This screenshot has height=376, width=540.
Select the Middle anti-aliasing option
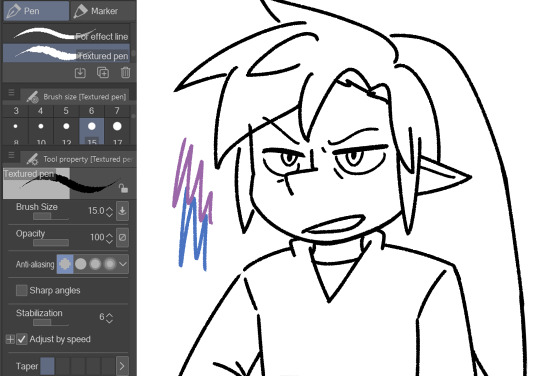tap(95, 264)
